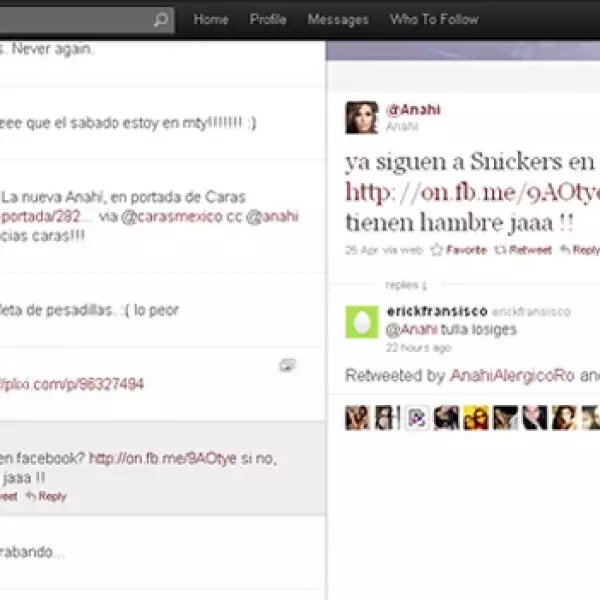
Task: Click erickfransisco's egg avatar
Action: [361, 322]
